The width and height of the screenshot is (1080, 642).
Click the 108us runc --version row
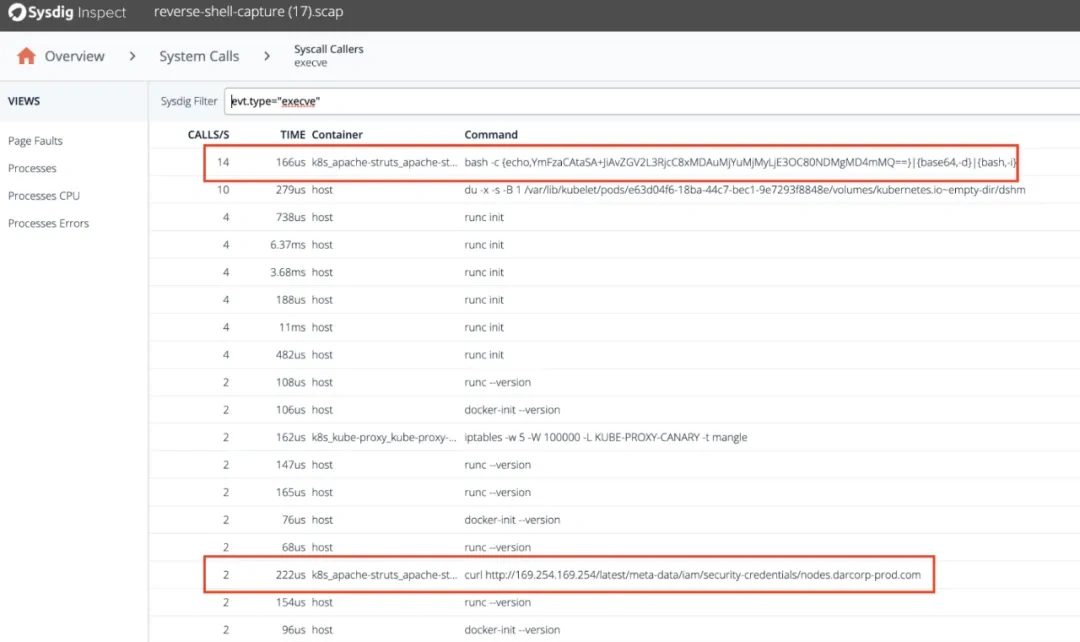point(614,382)
